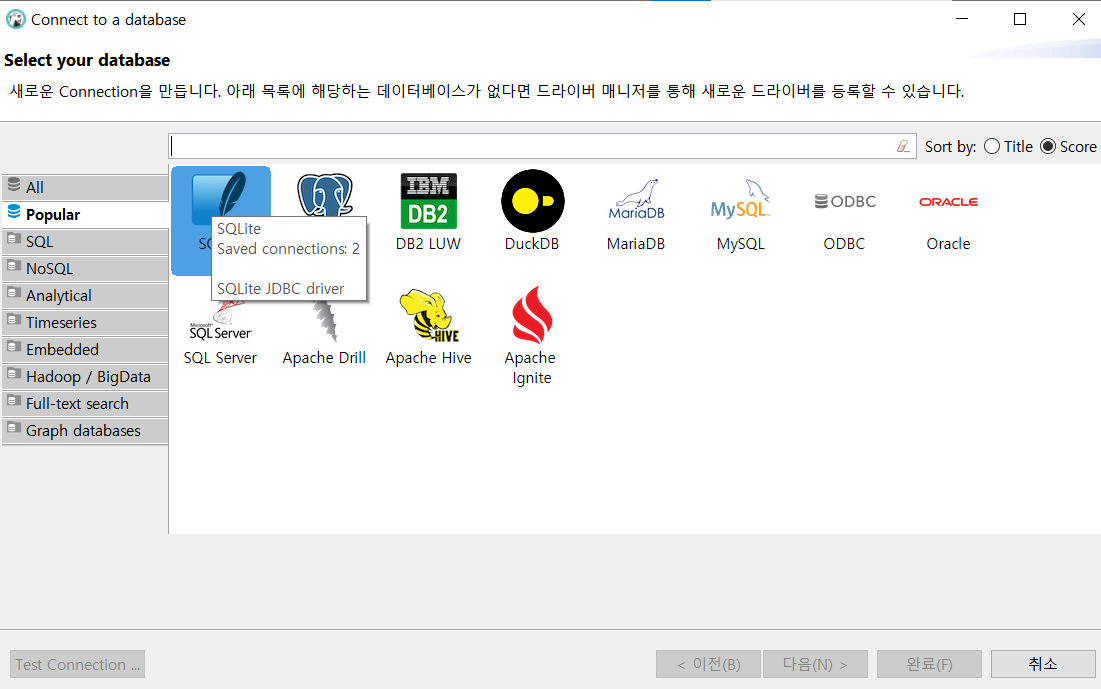Pick the DuckDB database icon
Viewport: 1101px width, 689px height.
click(x=532, y=211)
